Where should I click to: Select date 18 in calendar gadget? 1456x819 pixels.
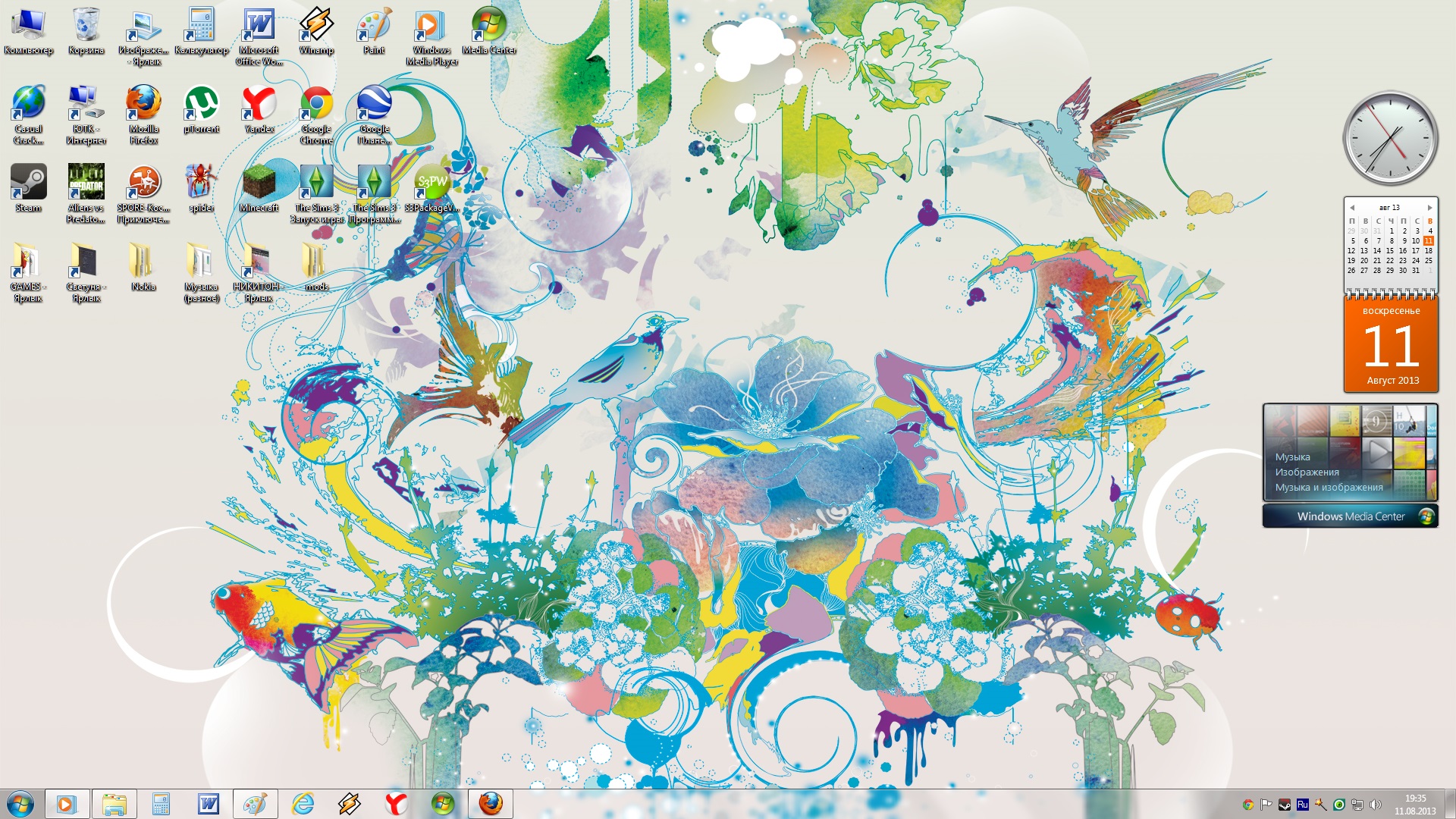pos(1429,251)
